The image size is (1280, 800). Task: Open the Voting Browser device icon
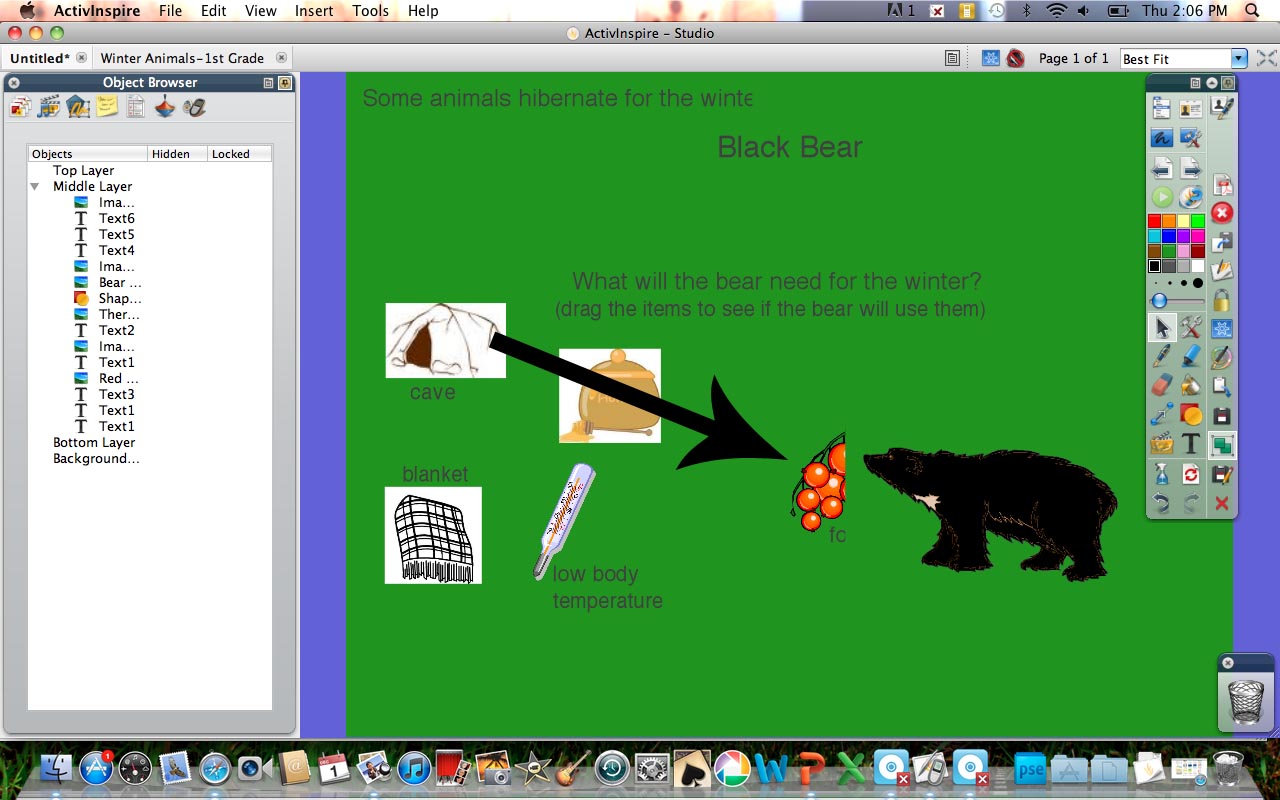tap(194, 106)
